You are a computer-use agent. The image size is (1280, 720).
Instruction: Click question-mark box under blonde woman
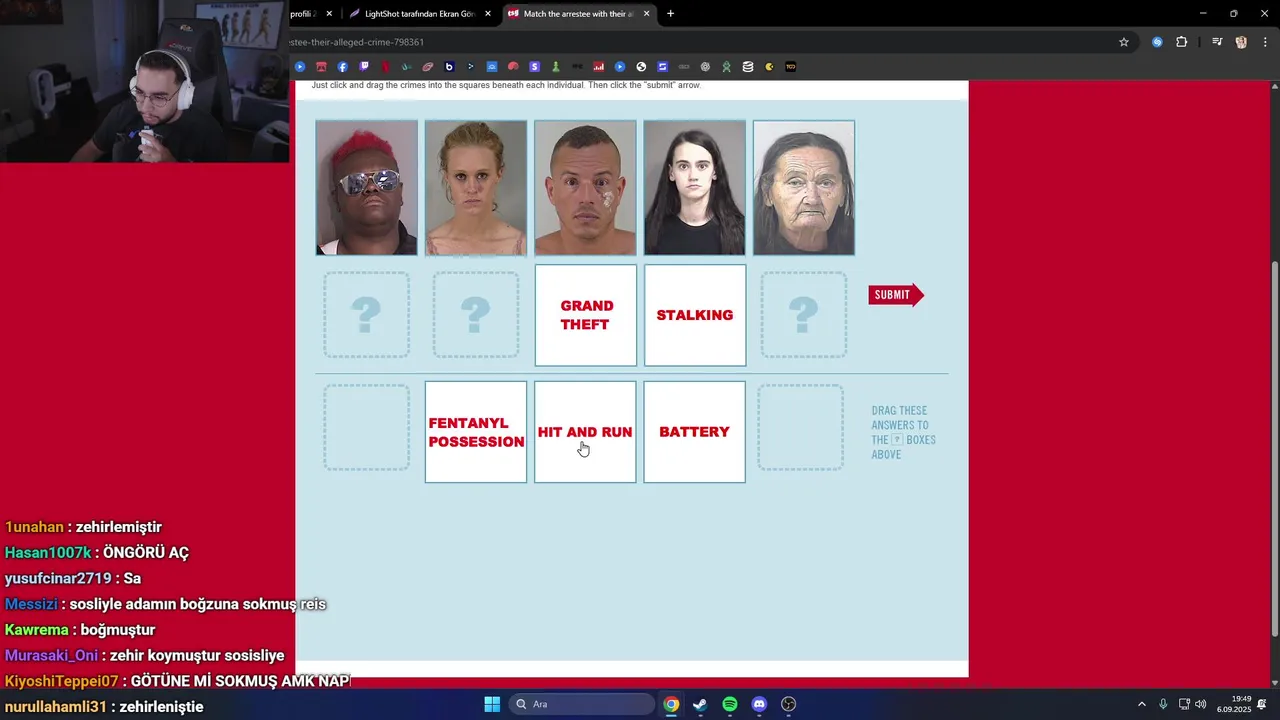pos(476,315)
